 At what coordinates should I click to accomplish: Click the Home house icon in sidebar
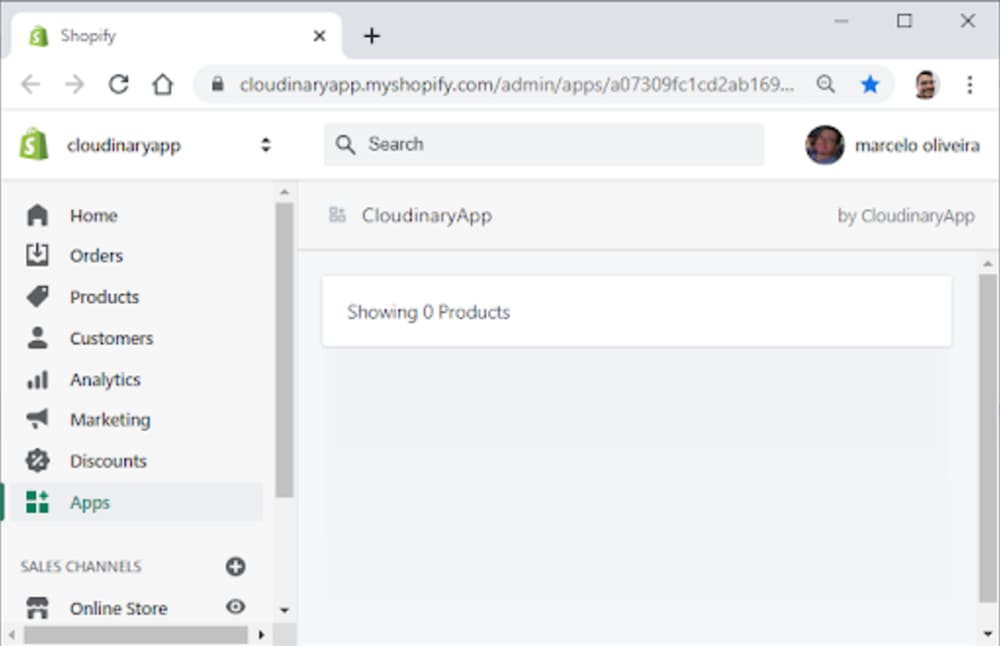click(x=37, y=215)
